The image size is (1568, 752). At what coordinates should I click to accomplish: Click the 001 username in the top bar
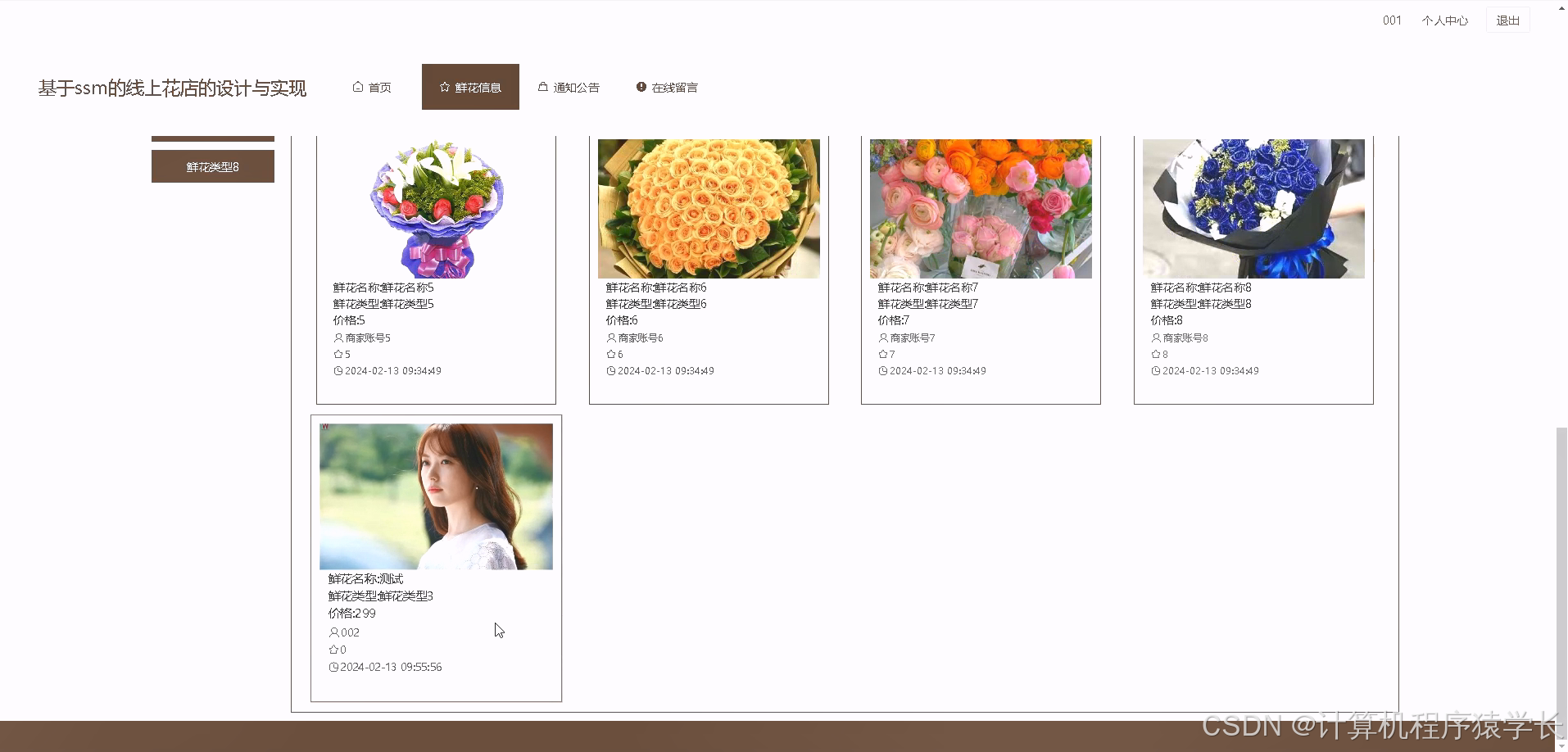pyautogui.click(x=1391, y=19)
